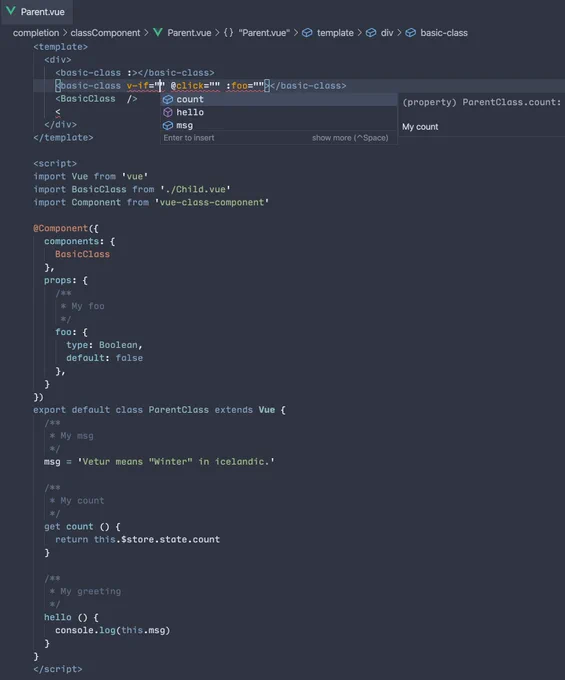565x680 pixels.
Task: Click the cube icon before div breadcrumb
Action: tap(371, 33)
